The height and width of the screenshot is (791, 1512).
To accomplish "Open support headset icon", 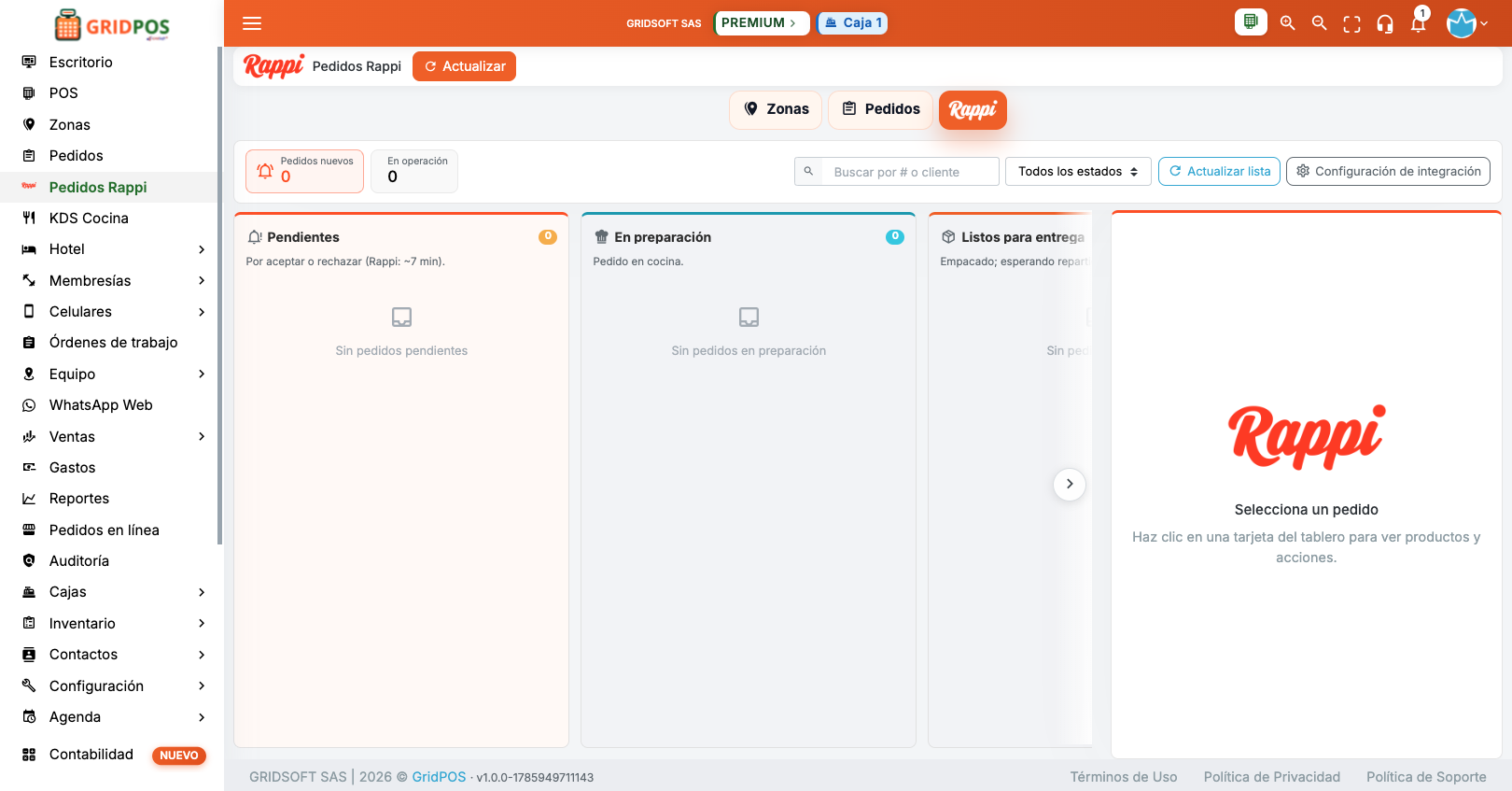I will coord(1385,24).
